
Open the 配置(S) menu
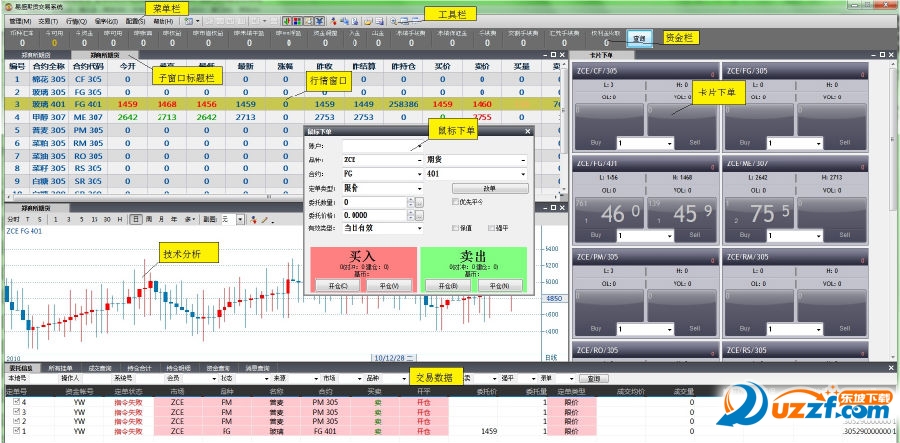(135, 21)
